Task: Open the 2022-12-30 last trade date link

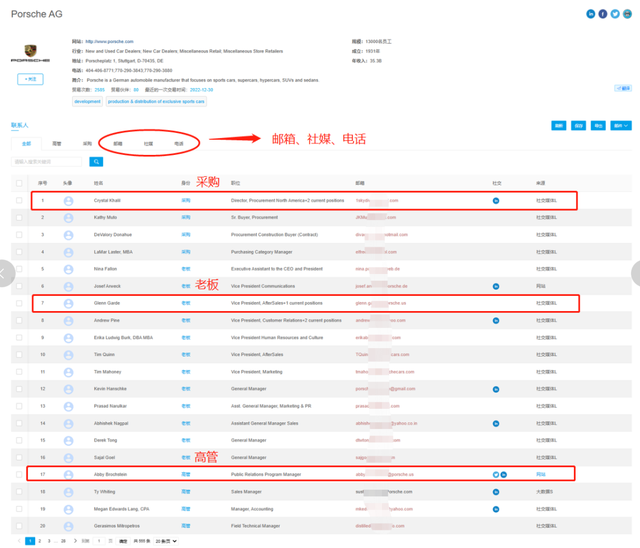Action: (201, 90)
